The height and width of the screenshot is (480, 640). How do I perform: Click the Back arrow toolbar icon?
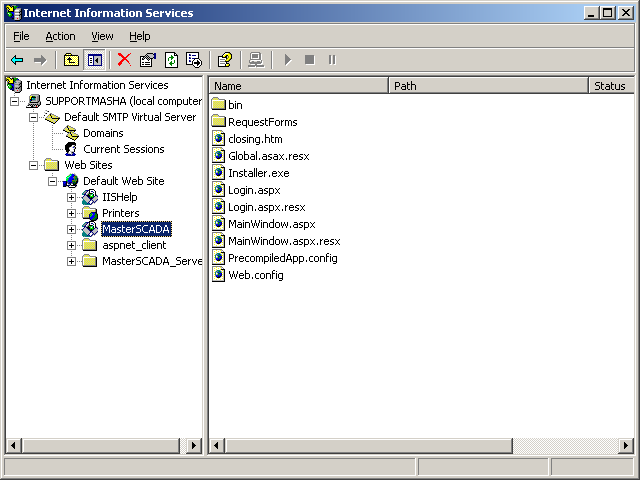17,60
